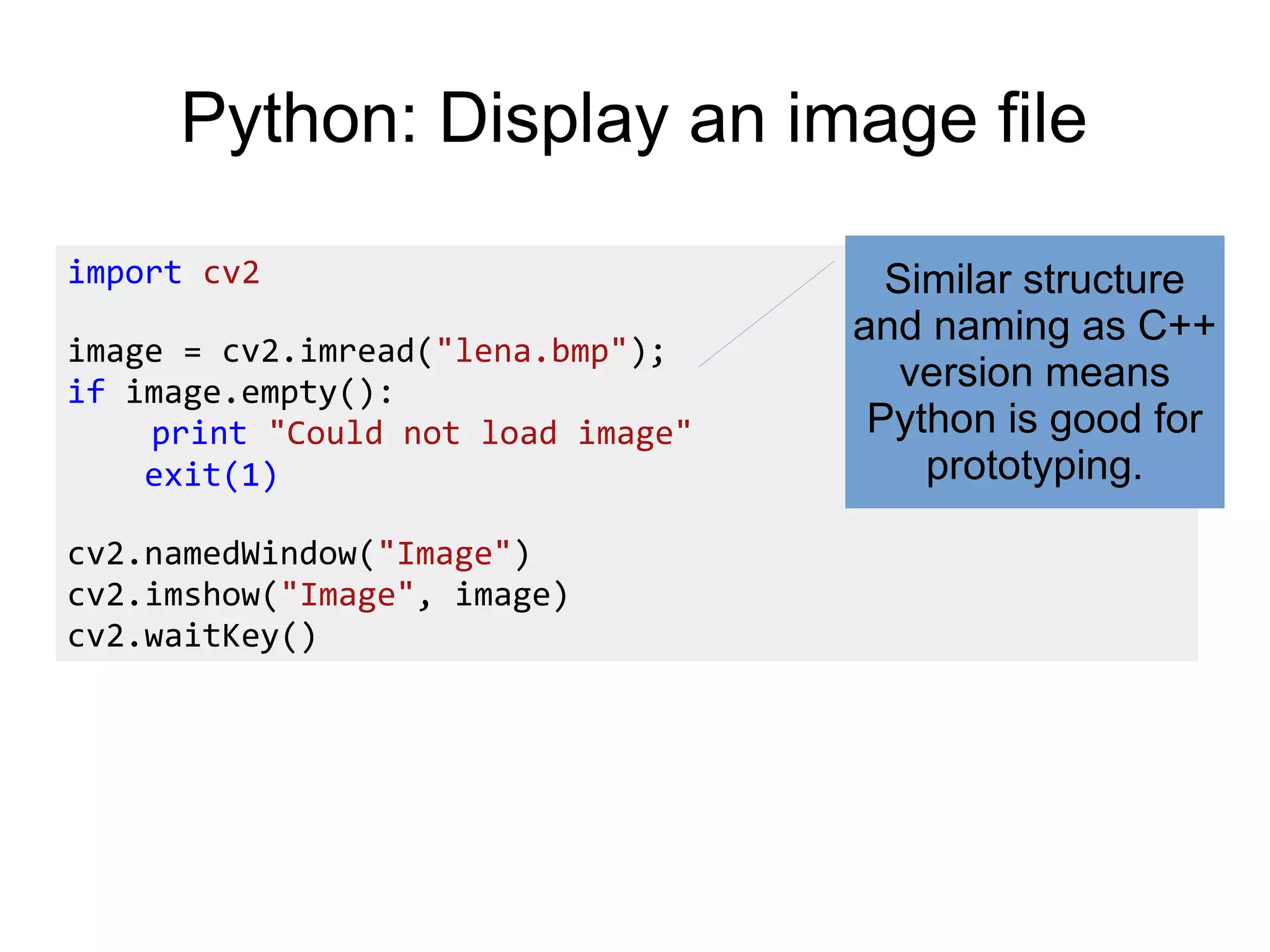This screenshot has width=1270, height=952.
Task: Click the 'import cv2' code line
Action: coord(164,274)
